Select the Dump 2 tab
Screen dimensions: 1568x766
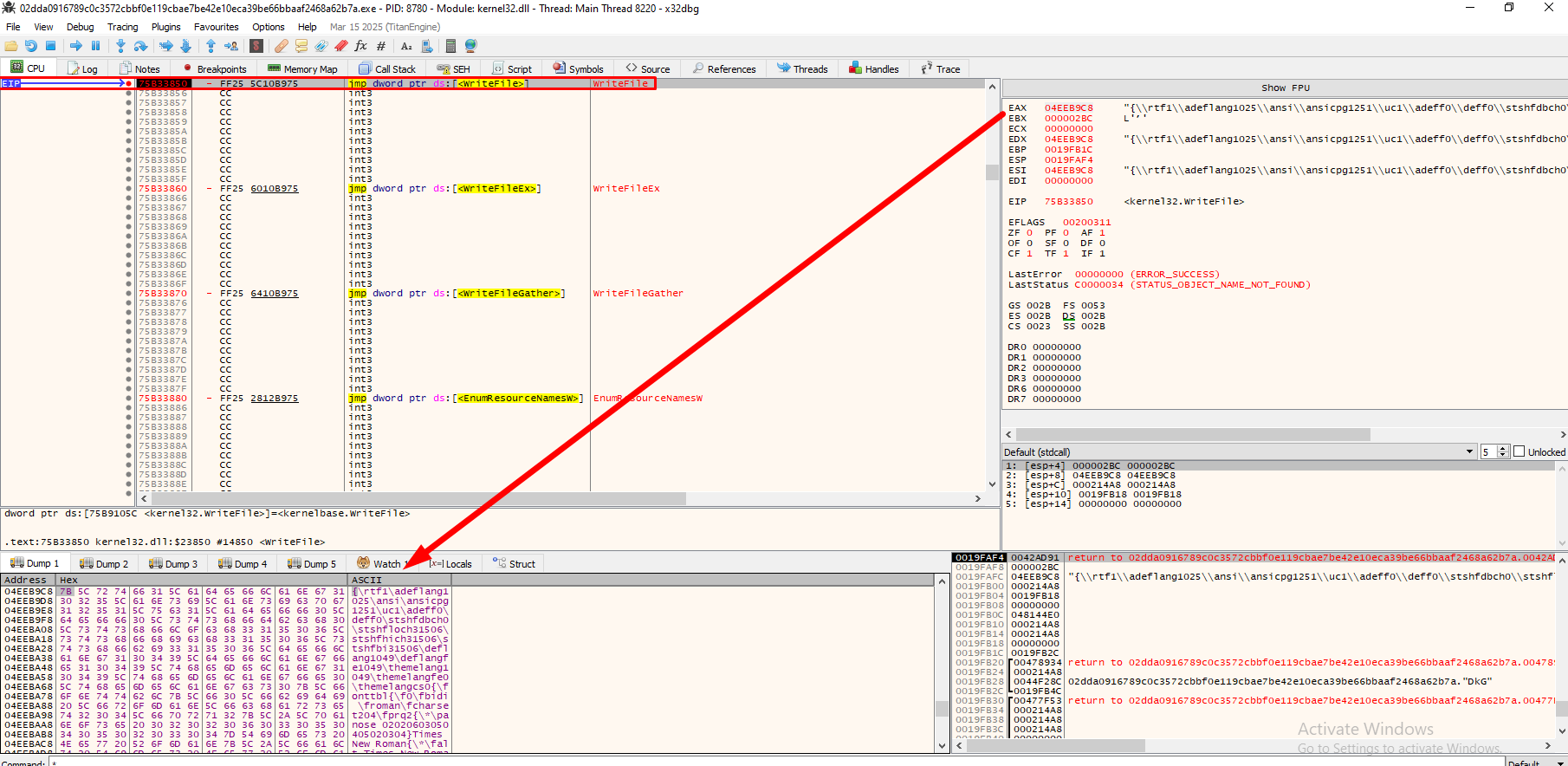pyautogui.click(x=104, y=563)
